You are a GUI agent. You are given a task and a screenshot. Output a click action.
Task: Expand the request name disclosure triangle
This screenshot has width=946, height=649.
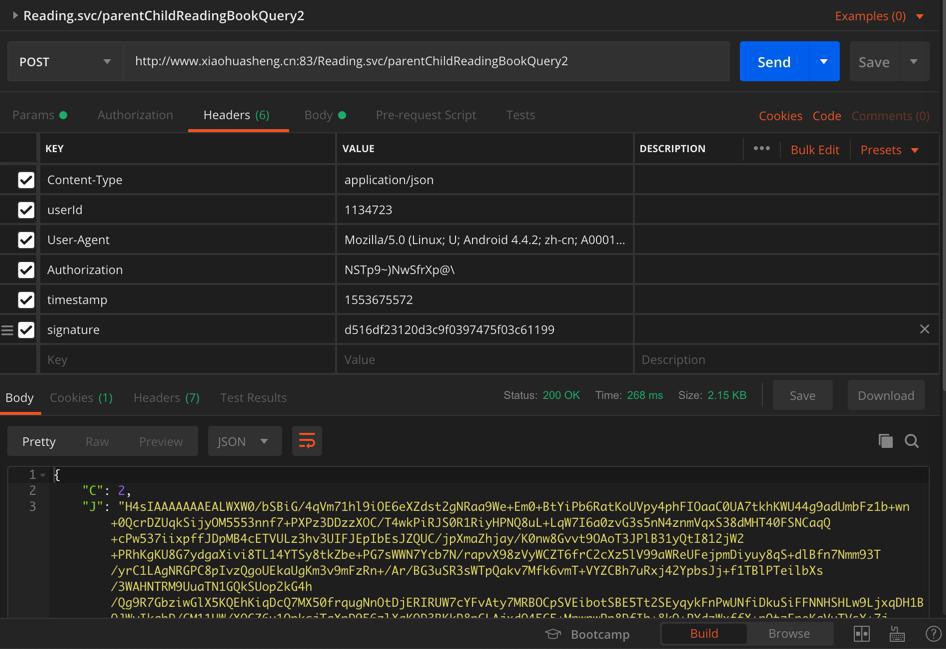click(x=15, y=15)
